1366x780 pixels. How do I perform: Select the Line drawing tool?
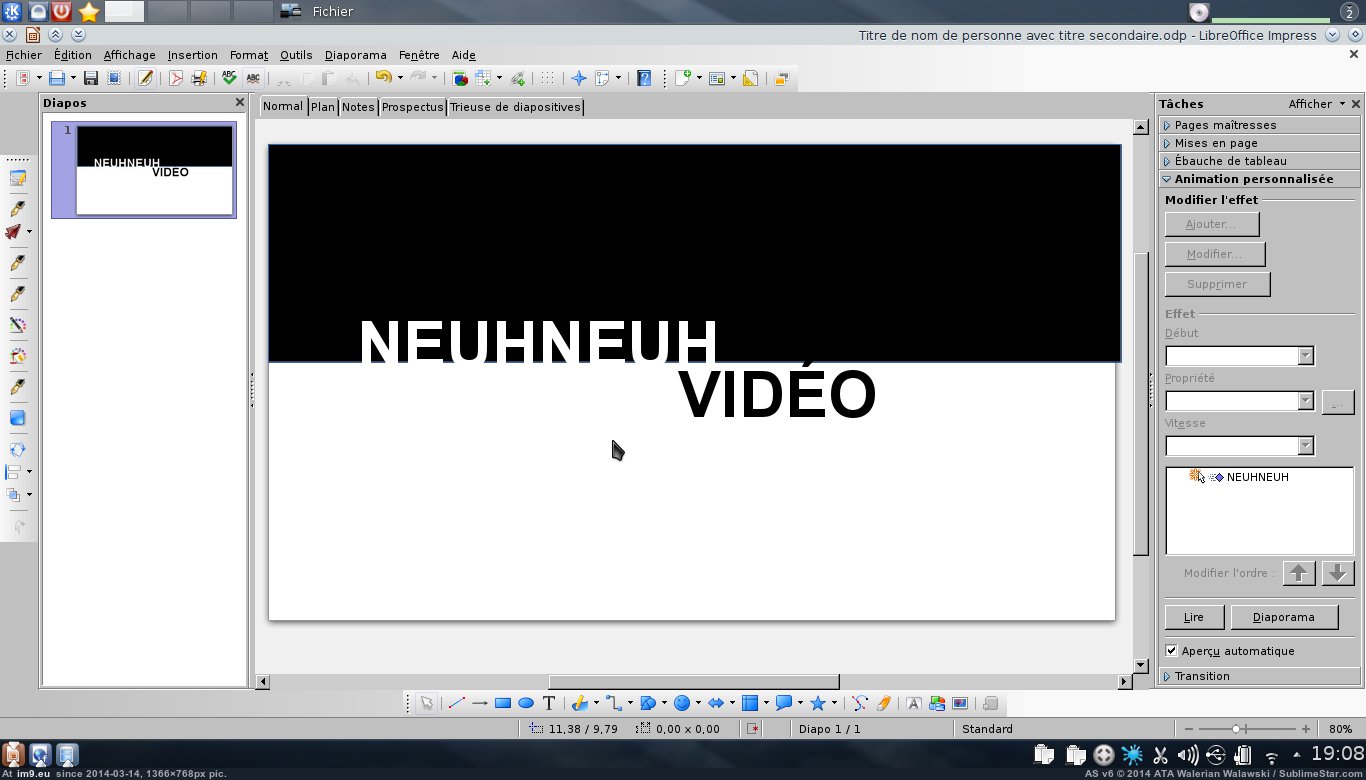point(457,703)
